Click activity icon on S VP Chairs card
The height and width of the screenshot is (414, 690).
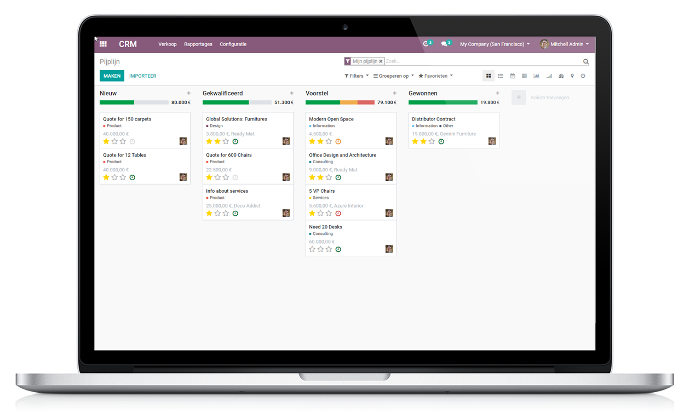coord(338,213)
